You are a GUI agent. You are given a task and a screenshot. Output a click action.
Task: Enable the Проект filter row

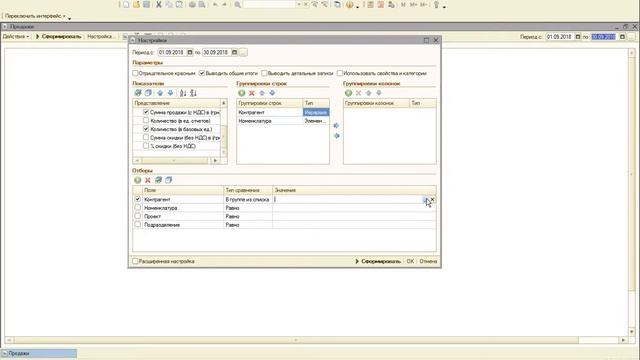[x=138, y=216]
